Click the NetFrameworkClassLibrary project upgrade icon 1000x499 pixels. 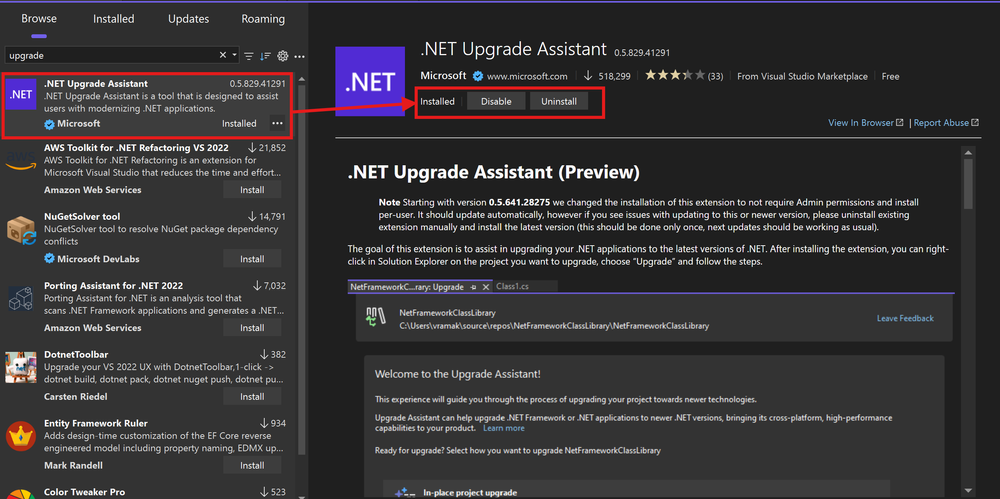coord(376,317)
